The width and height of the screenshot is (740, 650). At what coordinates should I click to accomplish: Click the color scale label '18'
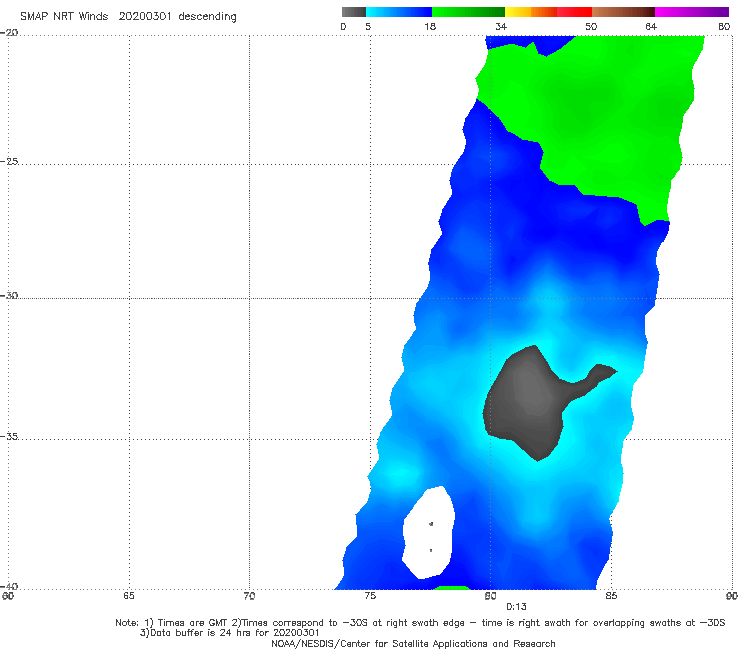pyautogui.click(x=430, y=26)
